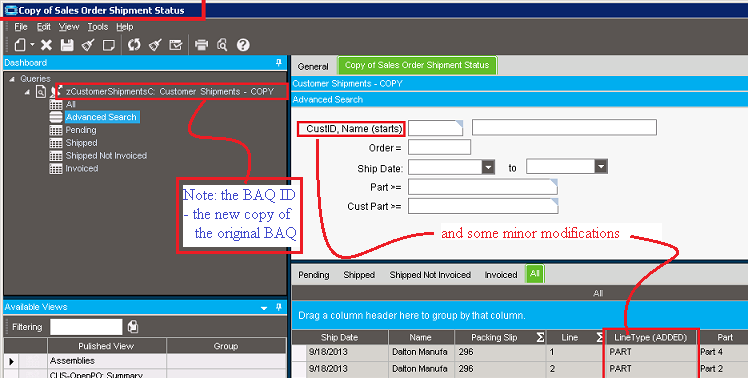Click the sigma icon in Line column header
The image size is (748, 378).
599,337
